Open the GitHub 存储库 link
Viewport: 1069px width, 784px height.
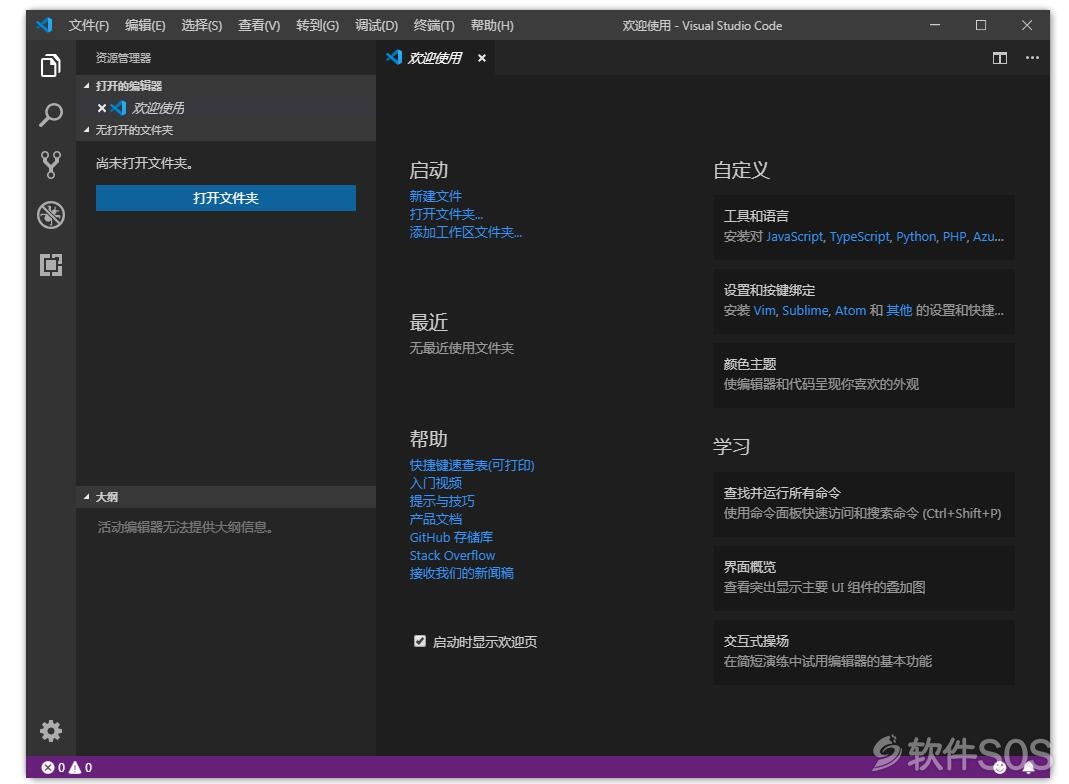coord(451,537)
